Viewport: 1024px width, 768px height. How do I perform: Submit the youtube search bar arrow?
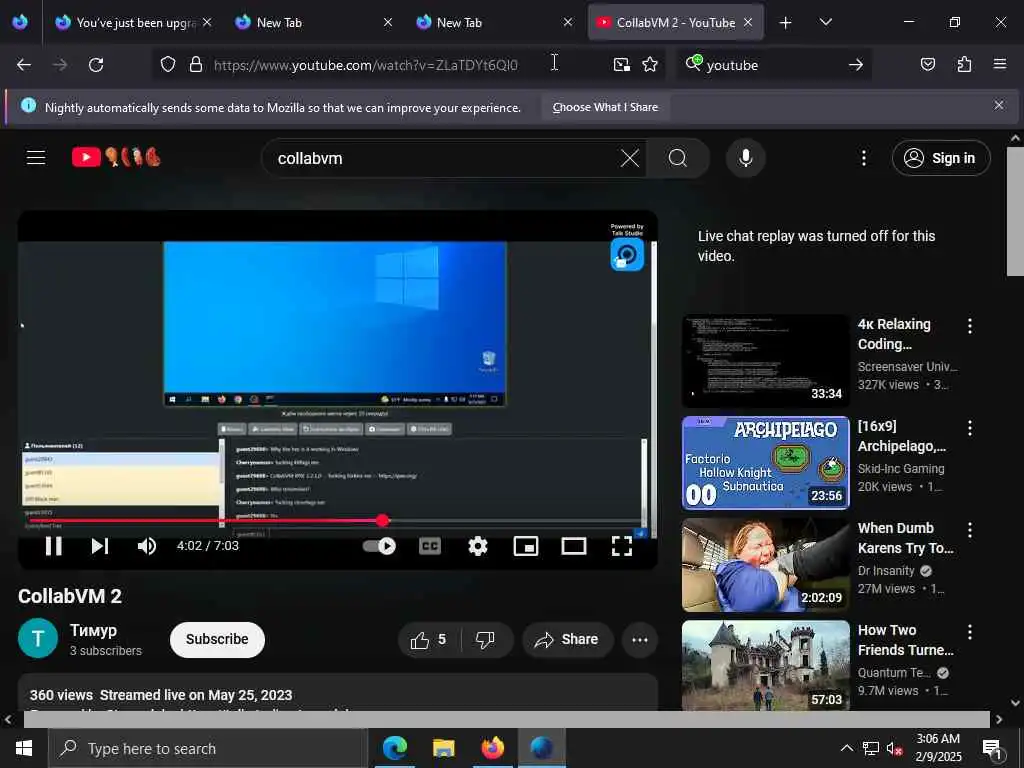[856, 65]
